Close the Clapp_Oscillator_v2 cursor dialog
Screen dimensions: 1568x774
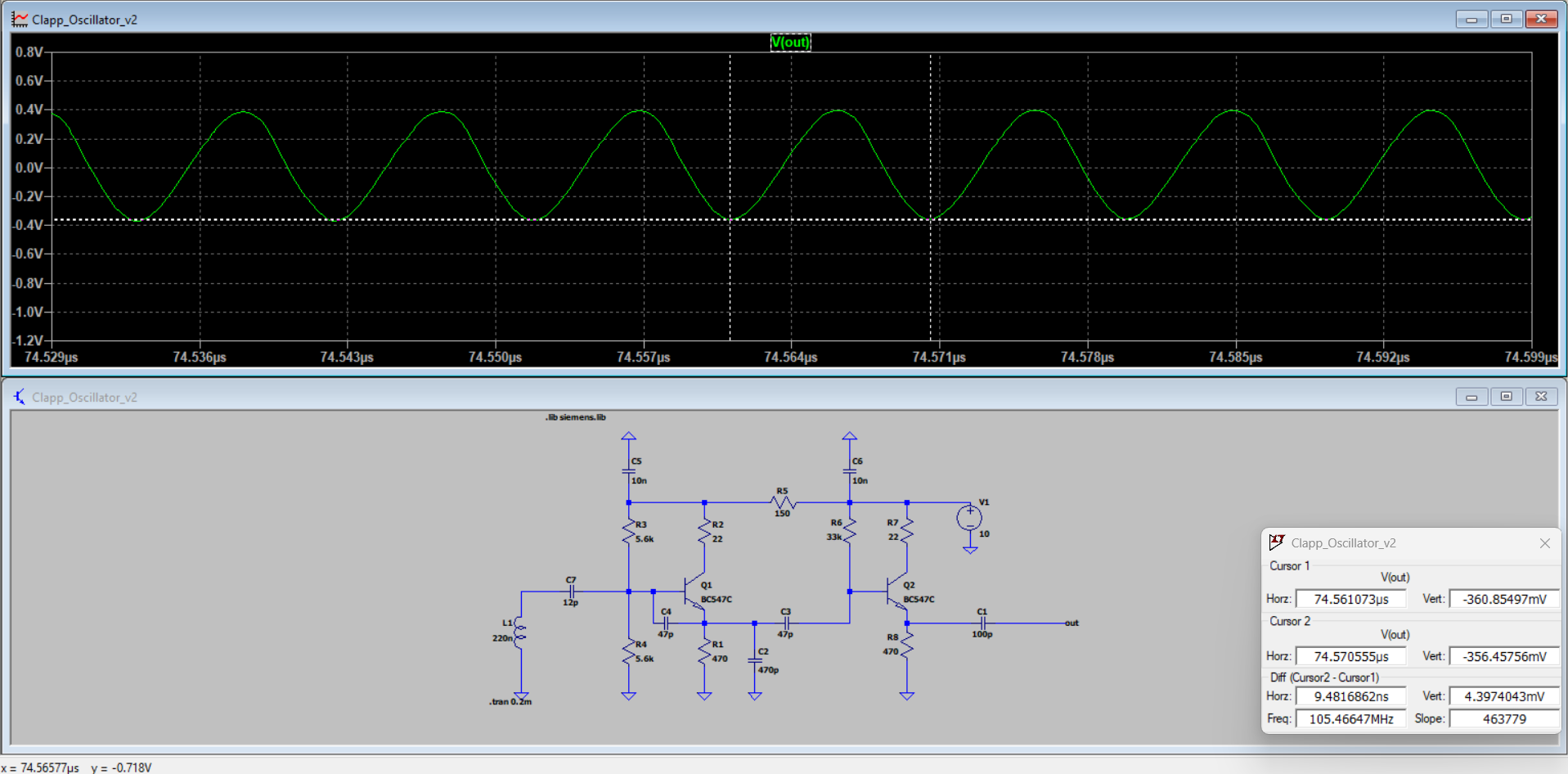click(1544, 543)
